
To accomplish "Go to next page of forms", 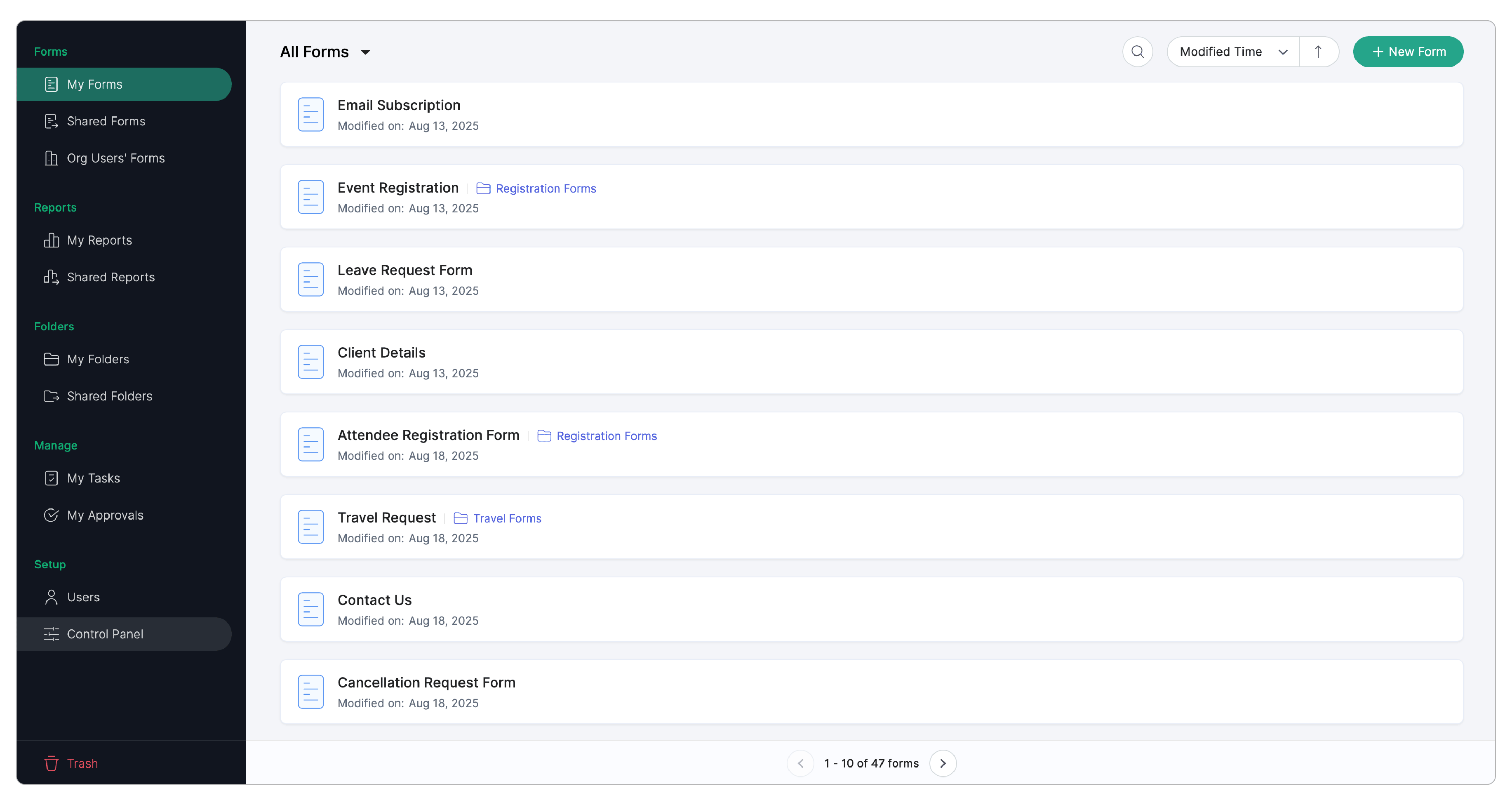I will pos(943,763).
